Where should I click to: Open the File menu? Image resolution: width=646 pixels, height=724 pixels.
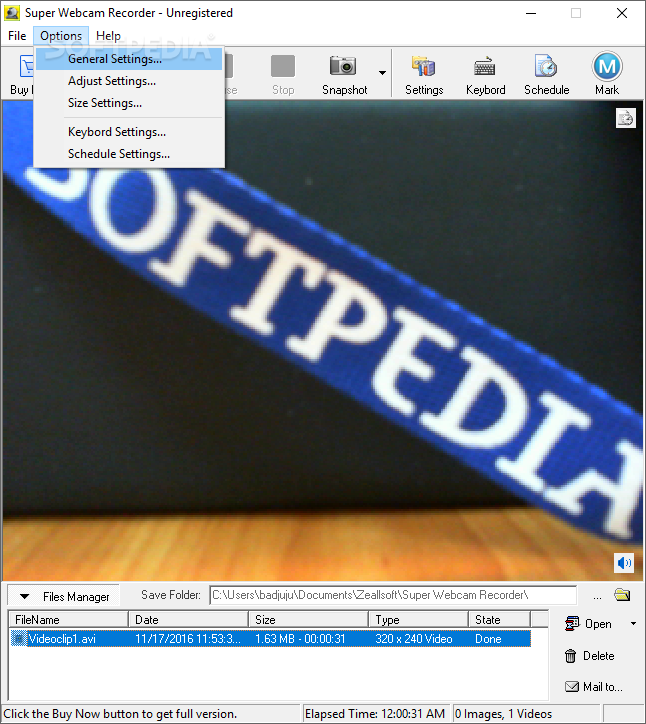pos(17,36)
